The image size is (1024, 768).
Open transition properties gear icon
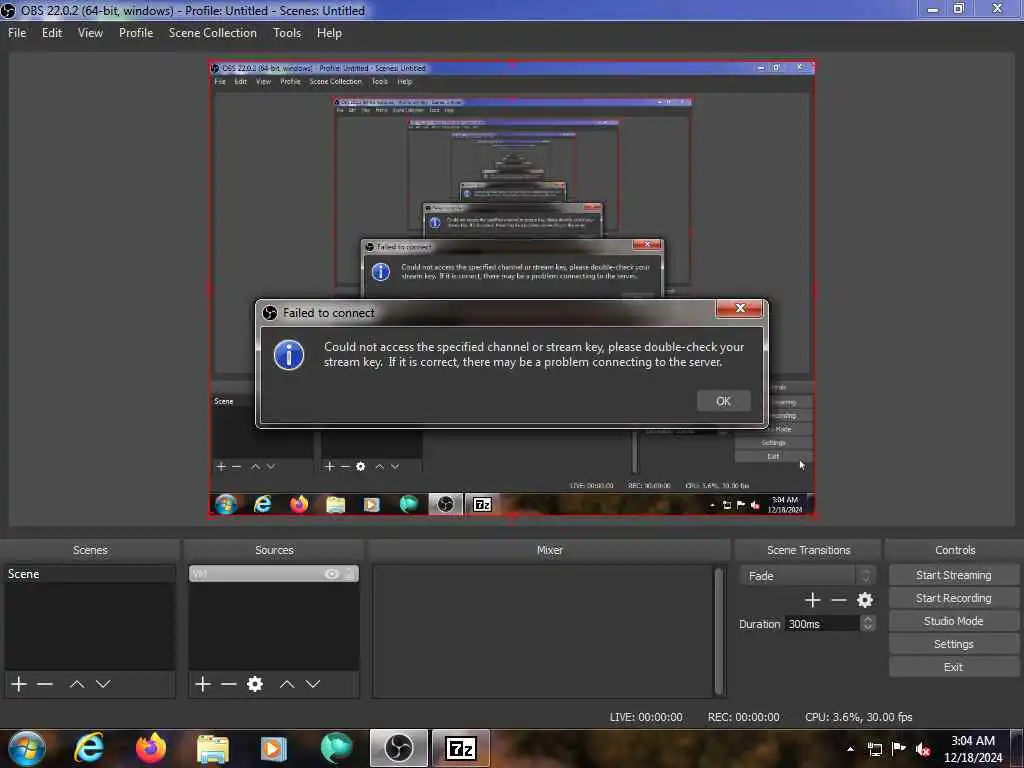[x=865, y=600]
